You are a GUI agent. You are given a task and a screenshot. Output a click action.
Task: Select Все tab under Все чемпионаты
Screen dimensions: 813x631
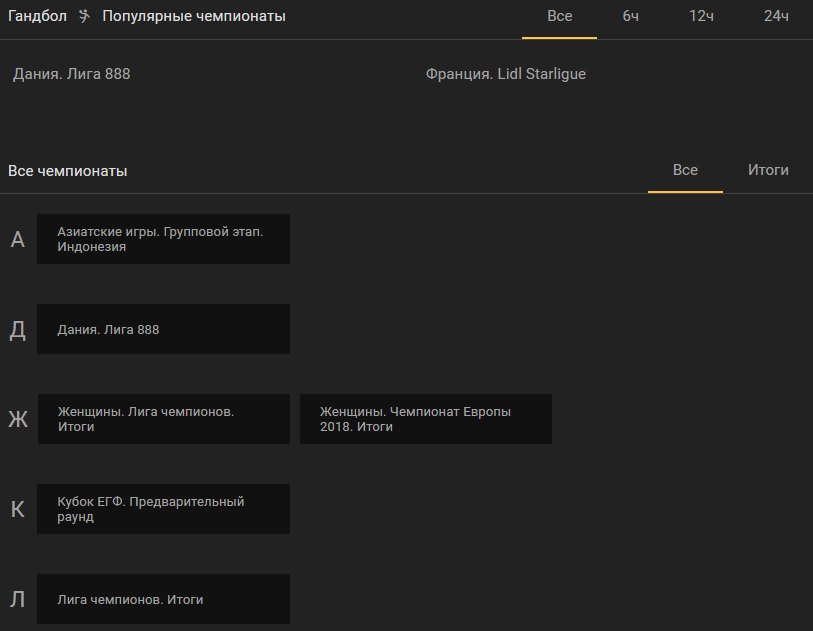tap(685, 171)
